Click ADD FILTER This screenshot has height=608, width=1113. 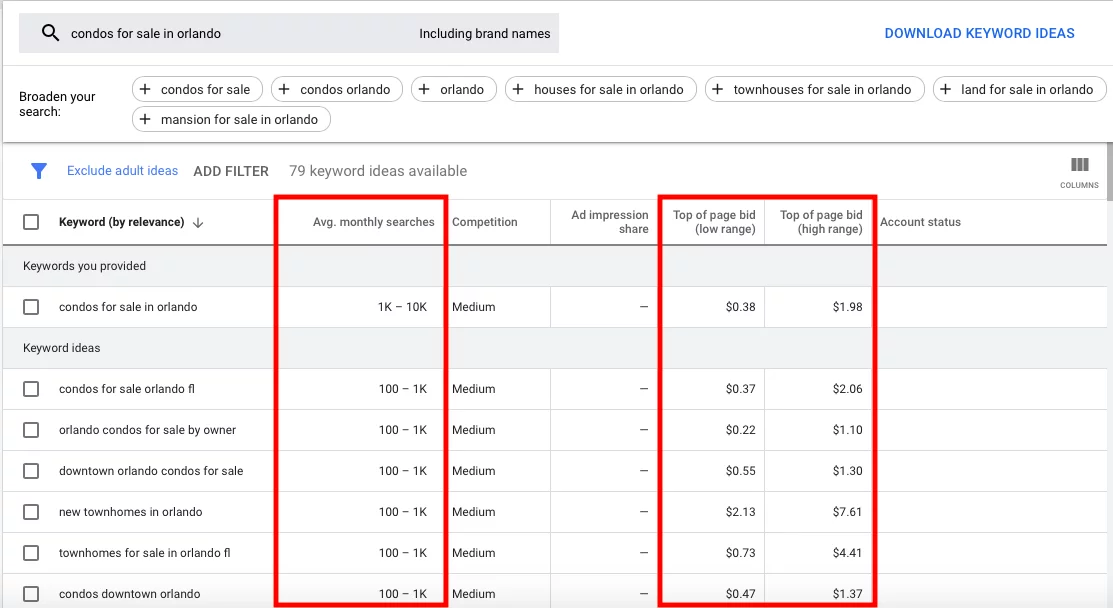pyautogui.click(x=231, y=170)
